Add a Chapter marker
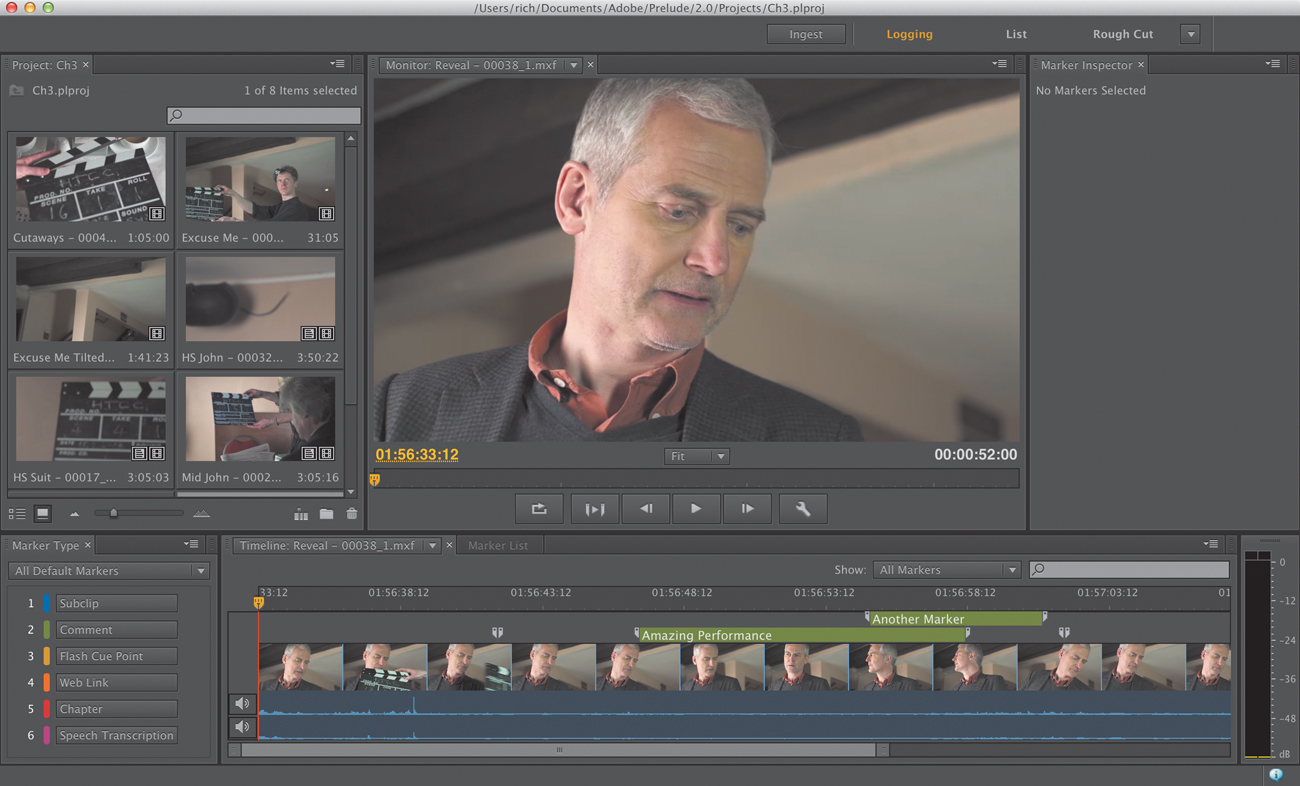 pos(116,709)
